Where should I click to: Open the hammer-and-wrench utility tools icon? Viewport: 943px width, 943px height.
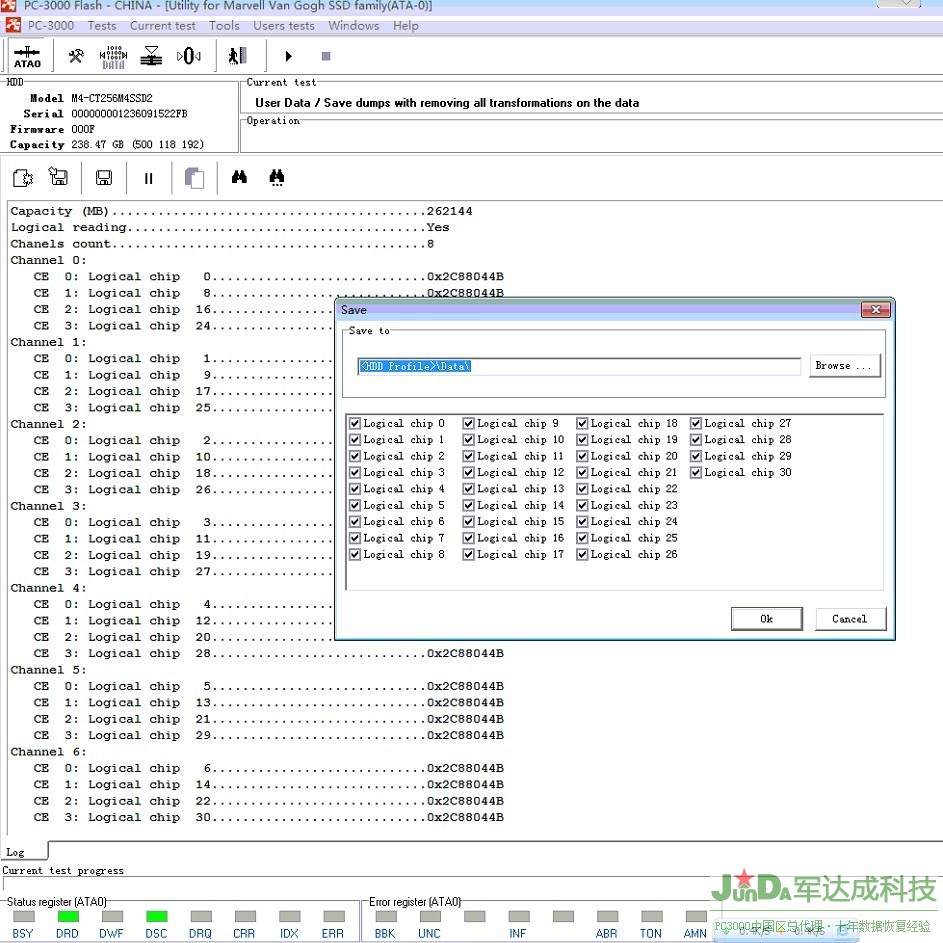76,56
